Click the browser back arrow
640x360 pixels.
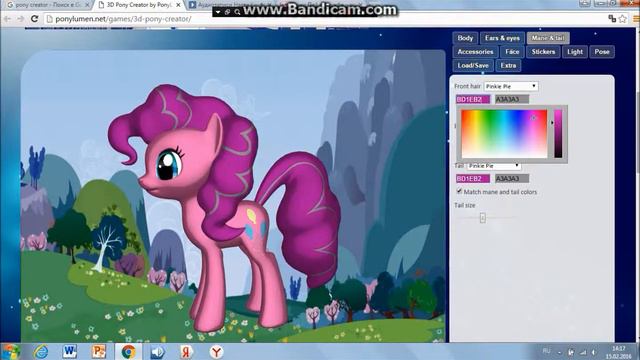click(x=8, y=19)
